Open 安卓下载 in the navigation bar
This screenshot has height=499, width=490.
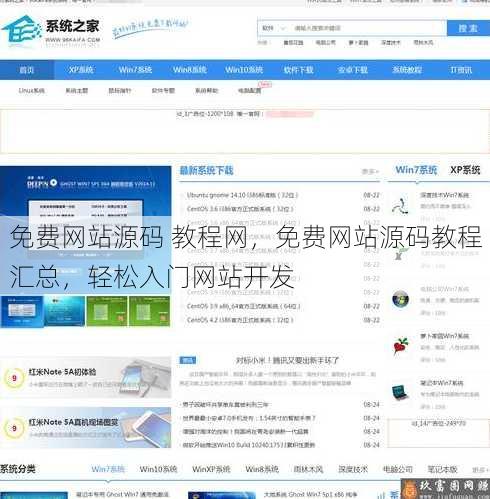[x=353, y=70]
